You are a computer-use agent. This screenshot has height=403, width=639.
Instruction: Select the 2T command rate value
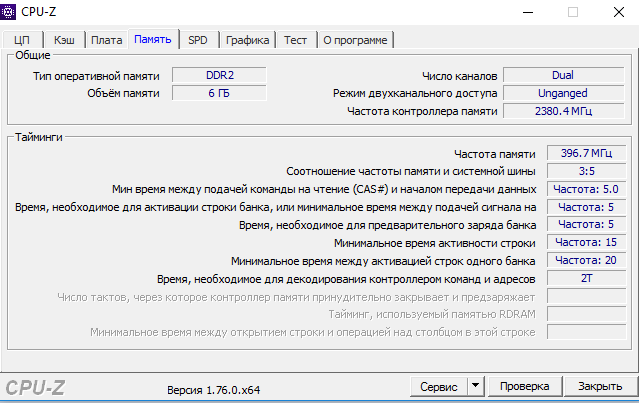point(586,278)
